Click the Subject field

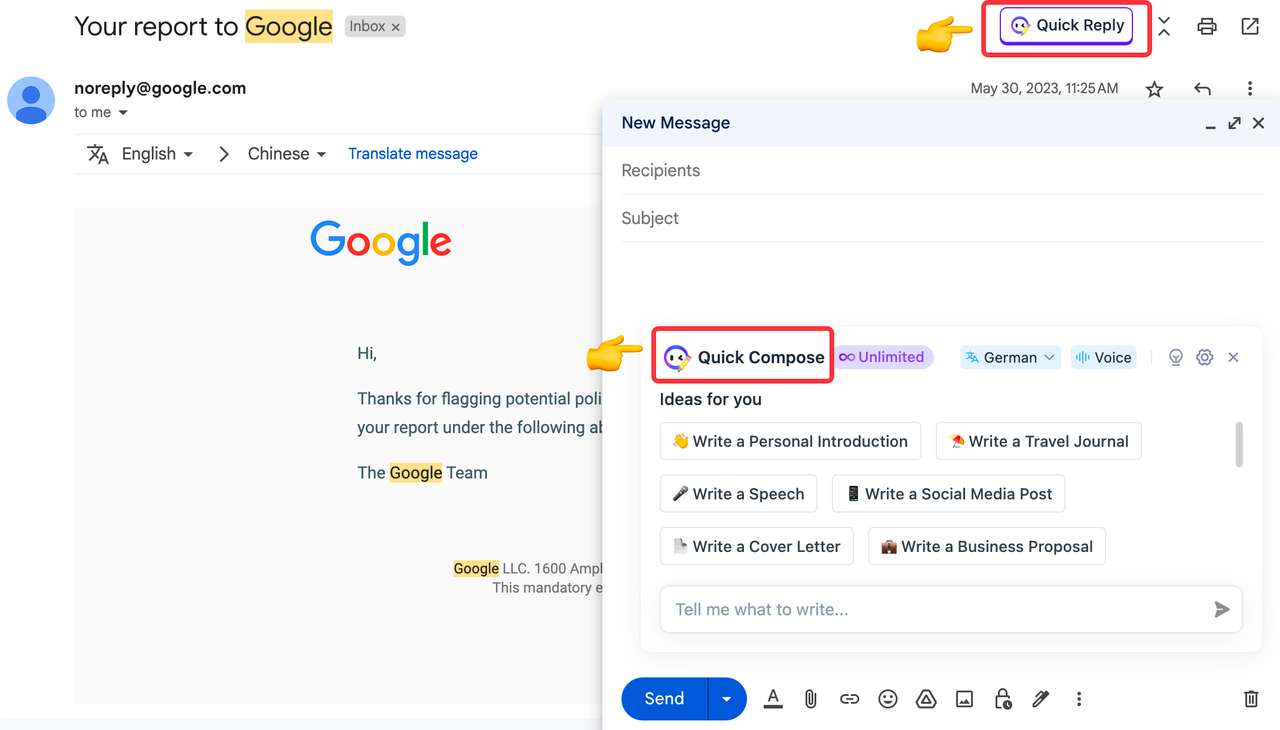tap(942, 218)
